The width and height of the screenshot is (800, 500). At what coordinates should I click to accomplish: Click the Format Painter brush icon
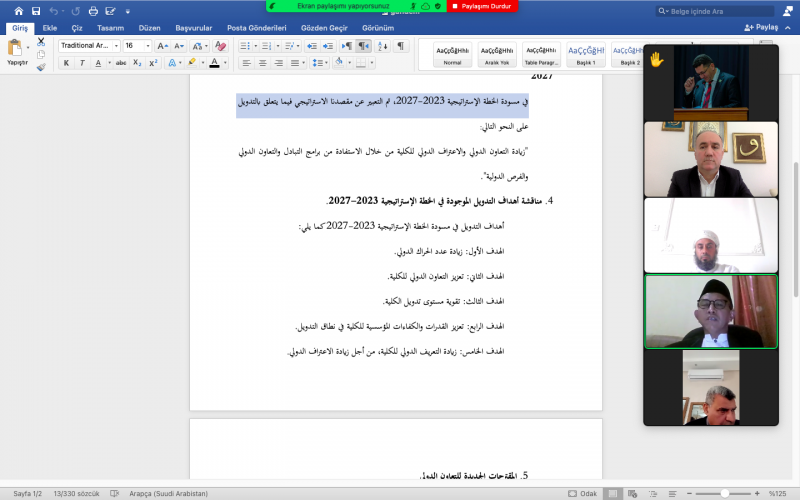[x=41, y=67]
